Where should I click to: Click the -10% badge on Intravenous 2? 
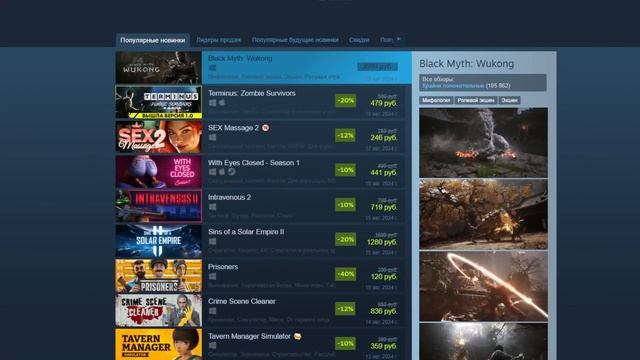pos(345,204)
